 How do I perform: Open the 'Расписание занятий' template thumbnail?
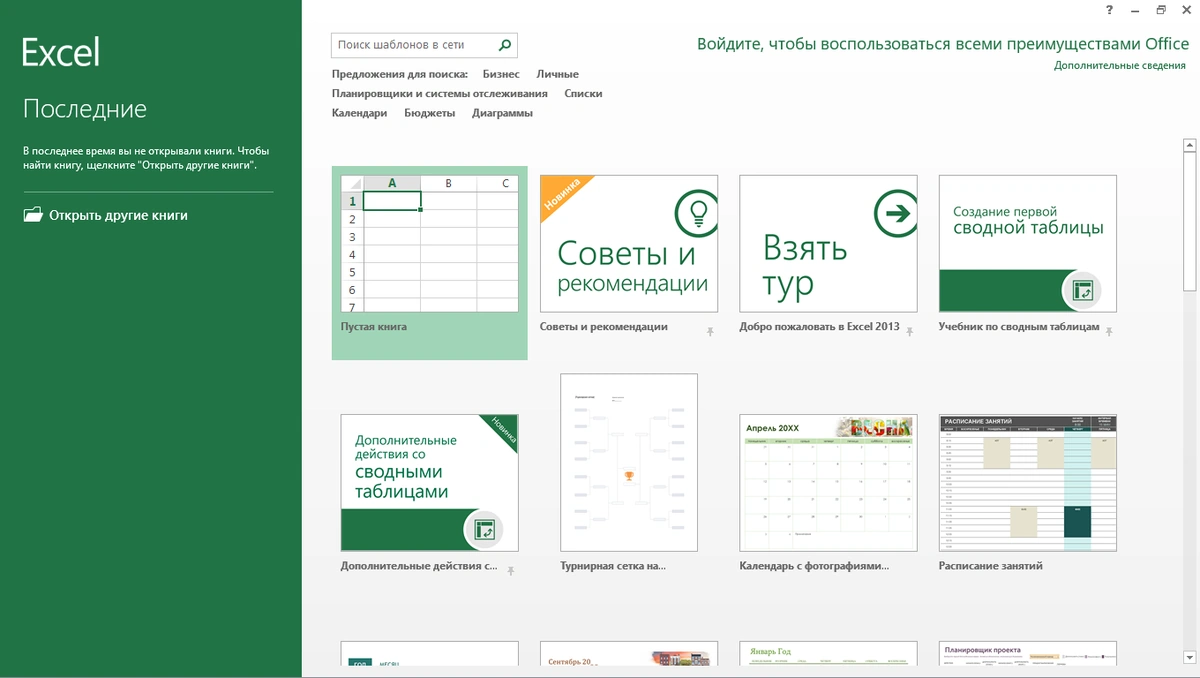coord(1028,483)
